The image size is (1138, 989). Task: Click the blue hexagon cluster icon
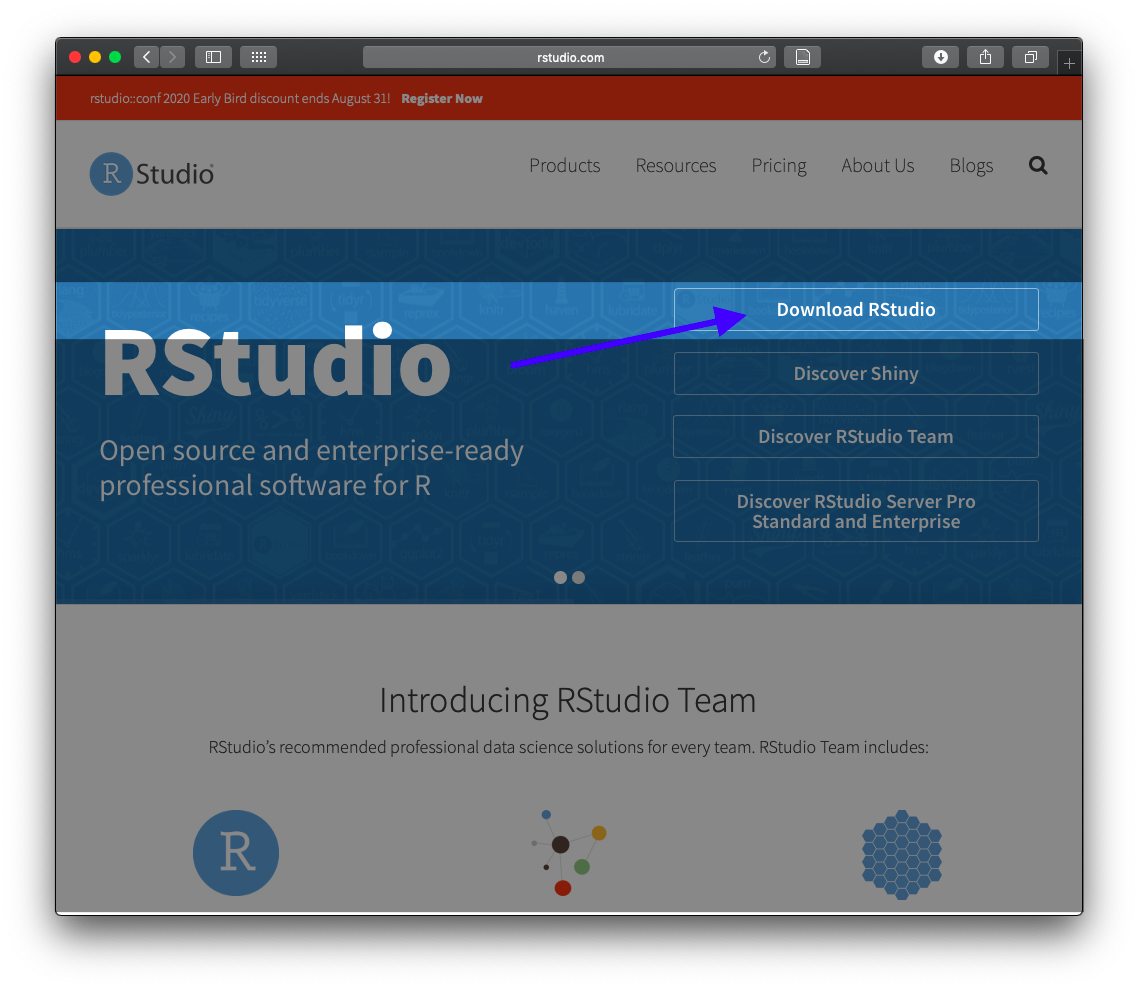[901, 854]
